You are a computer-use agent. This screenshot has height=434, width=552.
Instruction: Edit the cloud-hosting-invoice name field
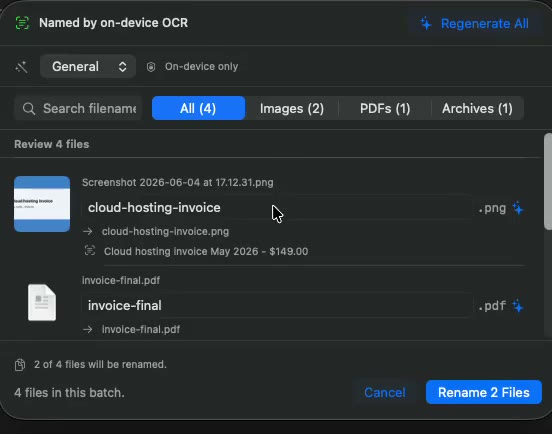point(277,208)
